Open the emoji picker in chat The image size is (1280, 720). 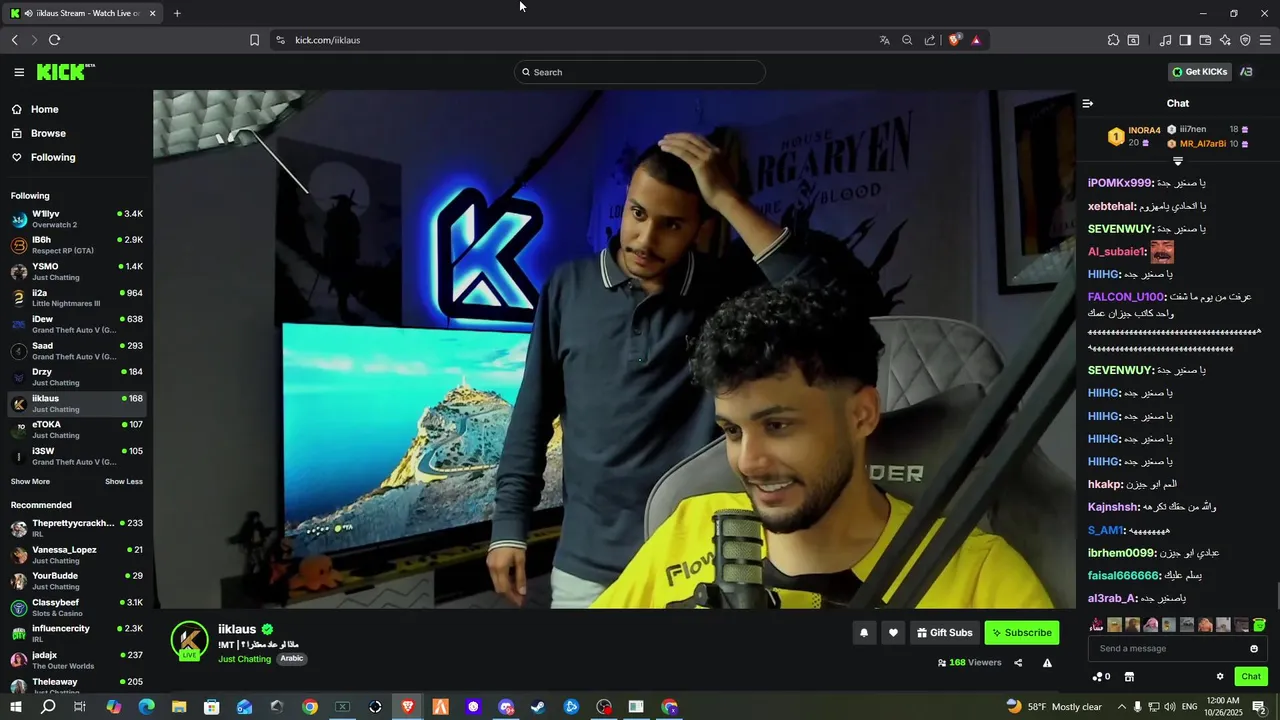[1254, 648]
